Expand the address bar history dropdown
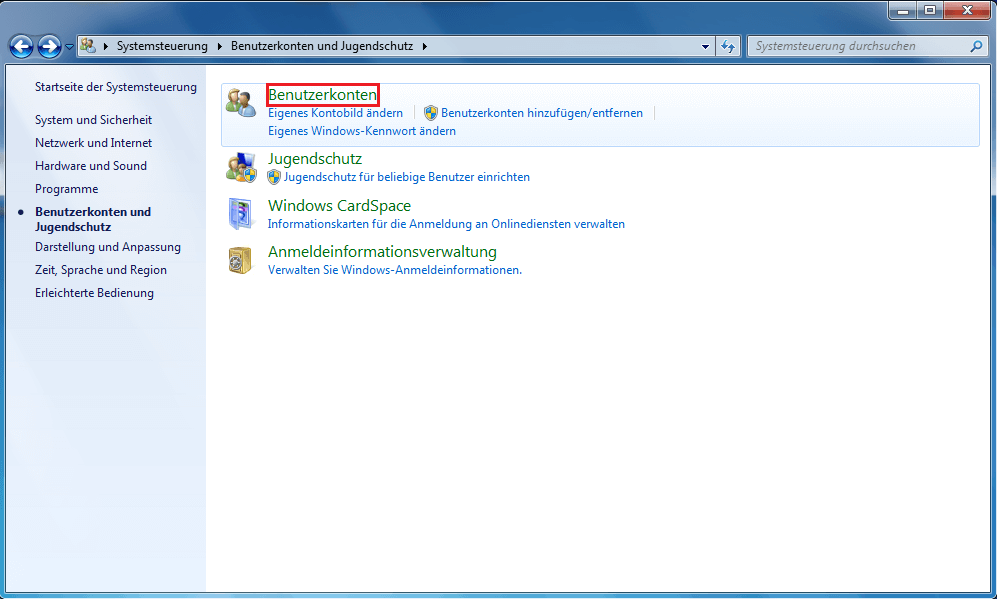This screenshot has height=599, width=997. [x=705, y=46]
